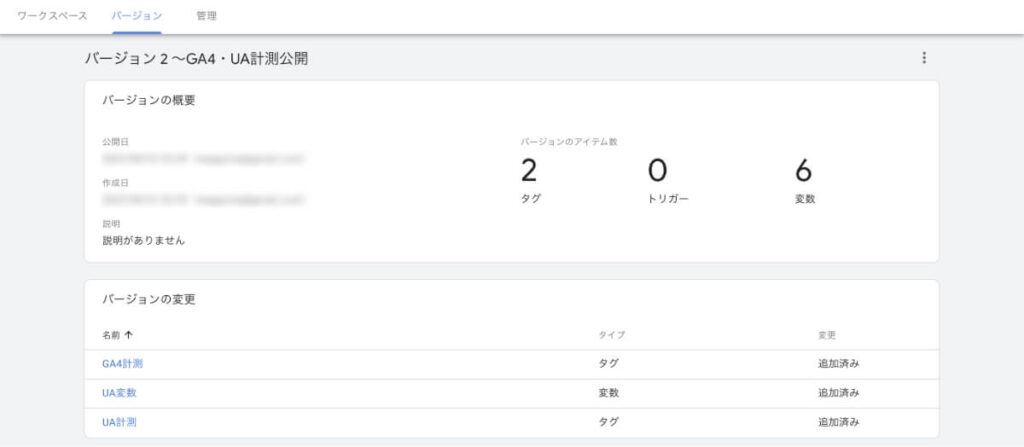Click the blurred 公開日 publish date value
The width and height of the screenshot is (1024, 447).
click(x=202, y=158)
